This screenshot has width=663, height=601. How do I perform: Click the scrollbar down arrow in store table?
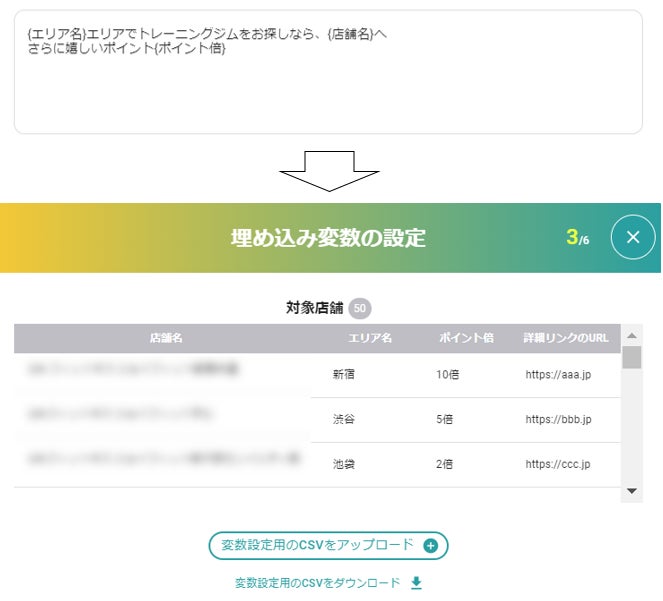coord(632,491)
